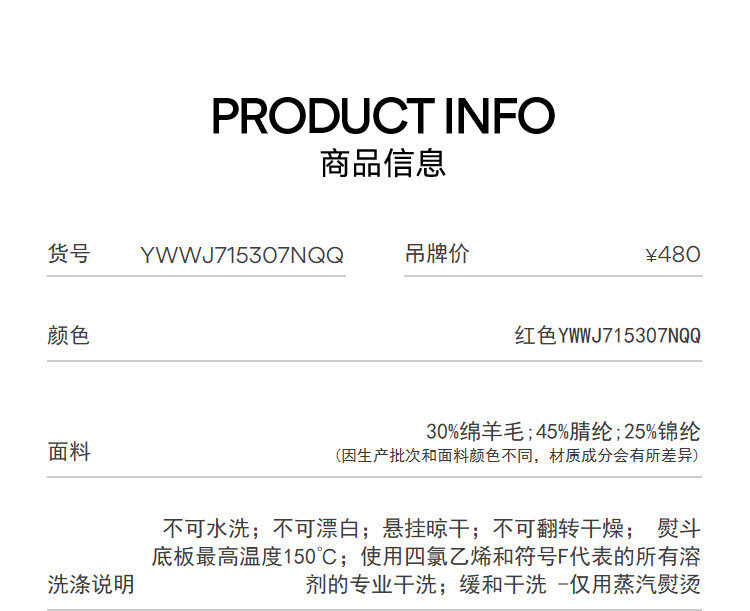The image size is (750, 611).
Task: Click the 洗涤说明 label
Action: pyautogui.click(x=91, y=585)
